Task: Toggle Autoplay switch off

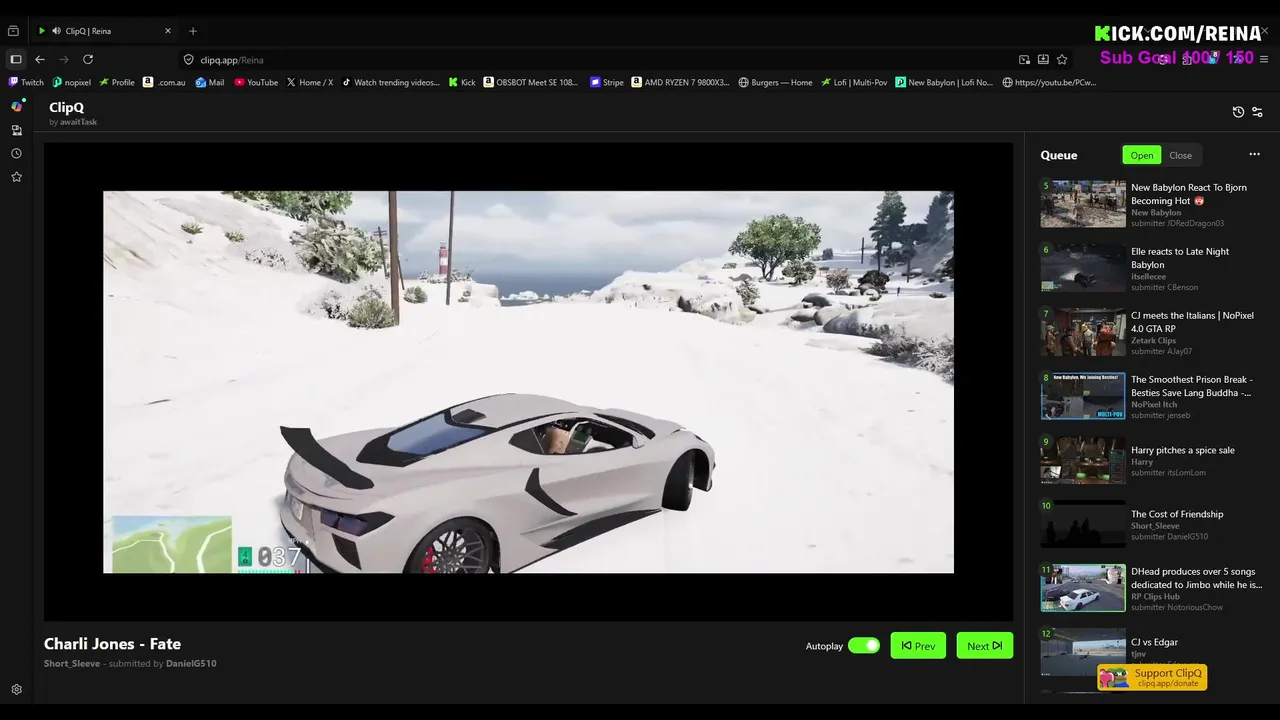Action: tap(864, 646)
